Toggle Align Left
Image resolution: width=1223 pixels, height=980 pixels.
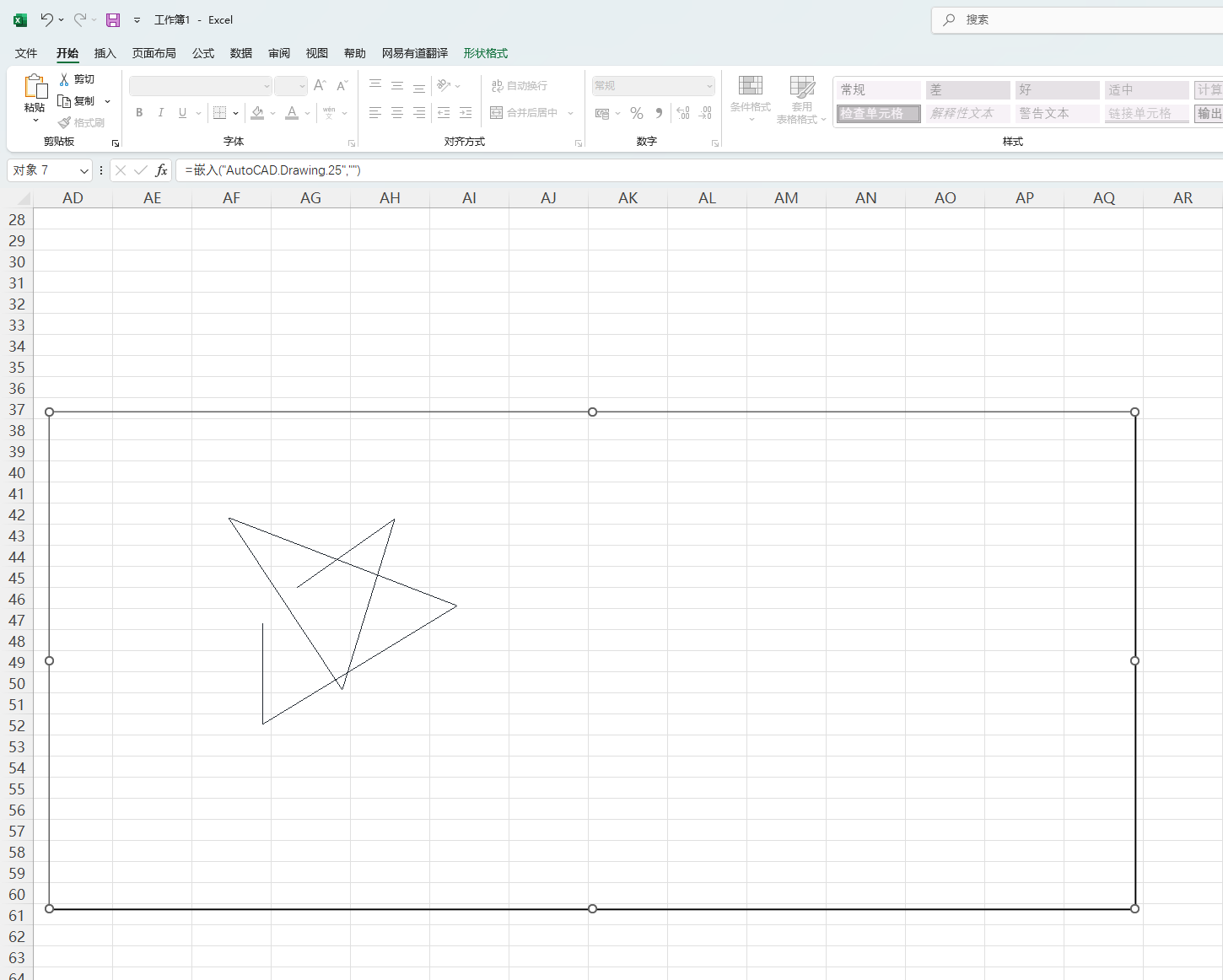375,113
